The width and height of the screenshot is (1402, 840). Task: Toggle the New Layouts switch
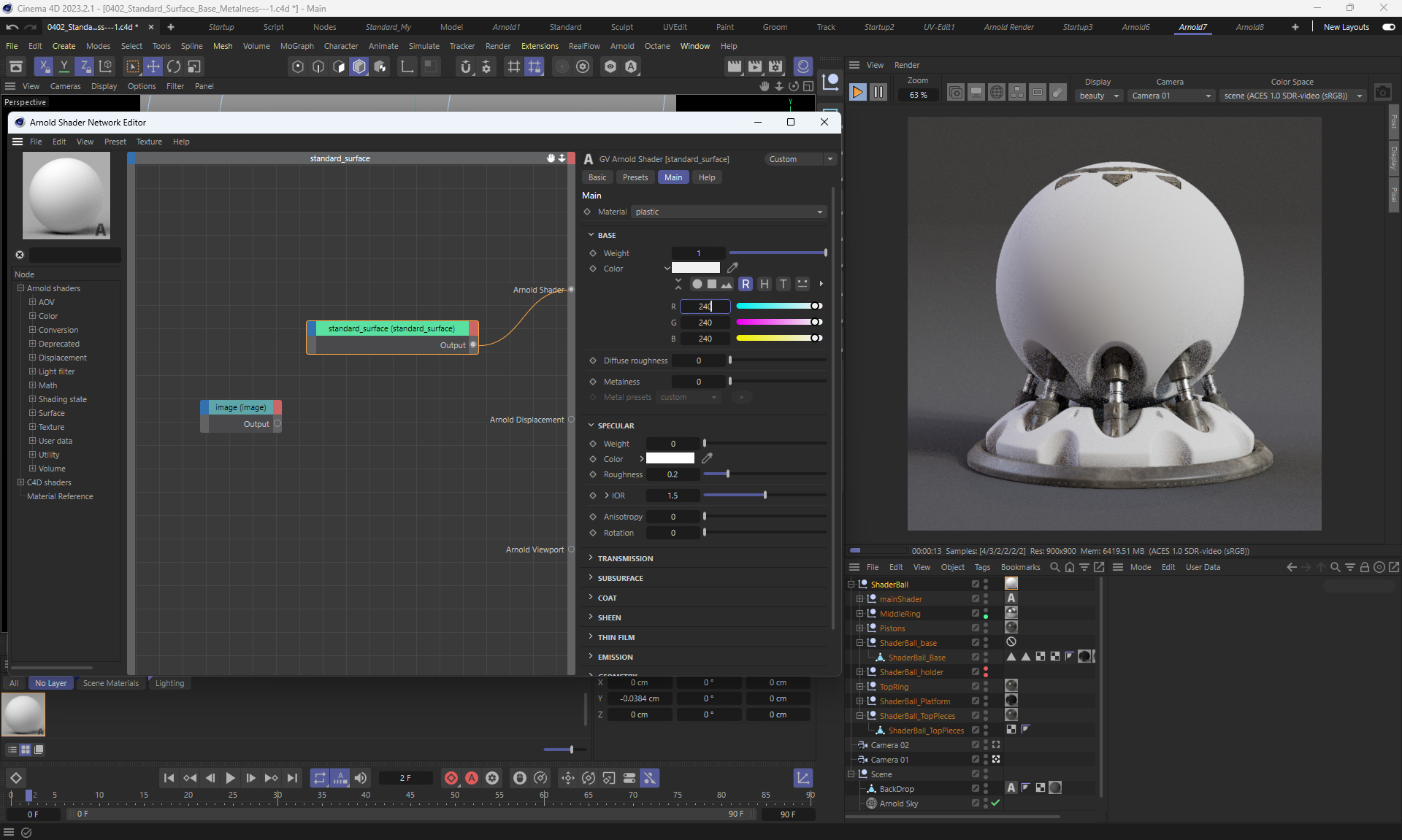pos(1388,27)
